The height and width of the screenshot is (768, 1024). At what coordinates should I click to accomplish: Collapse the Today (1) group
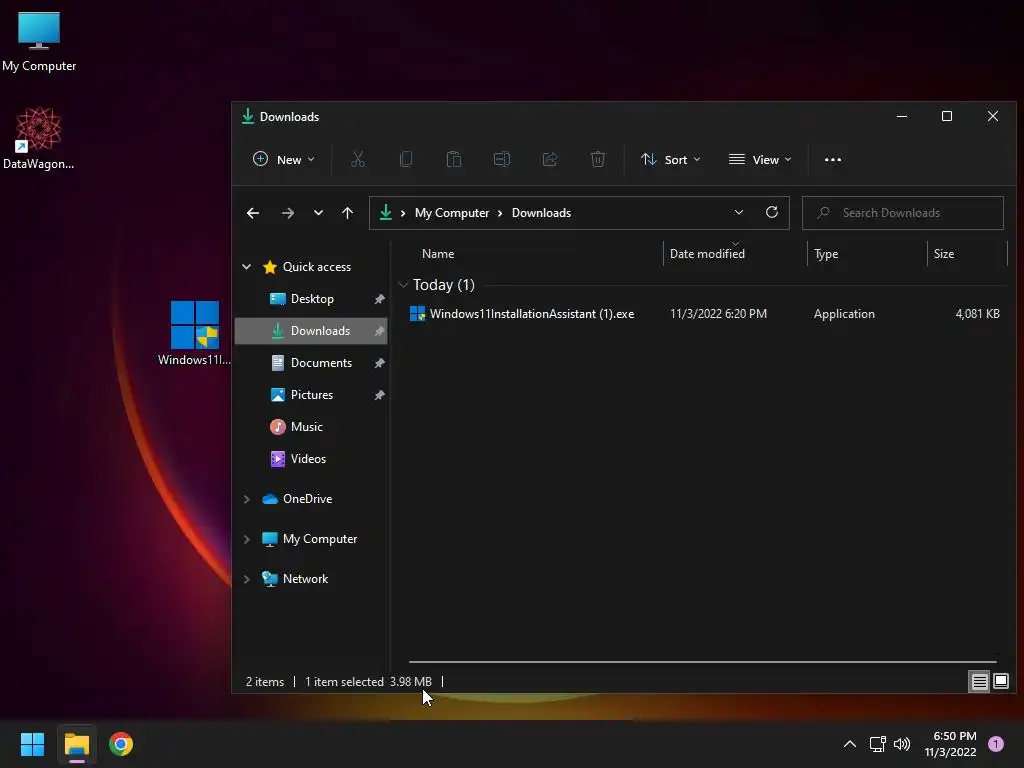click(x=403, y=285)
